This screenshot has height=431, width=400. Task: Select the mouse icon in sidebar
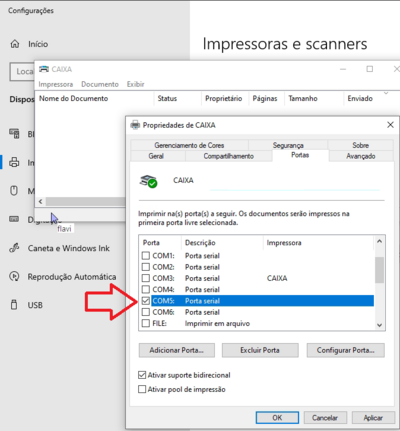(14, 191)
